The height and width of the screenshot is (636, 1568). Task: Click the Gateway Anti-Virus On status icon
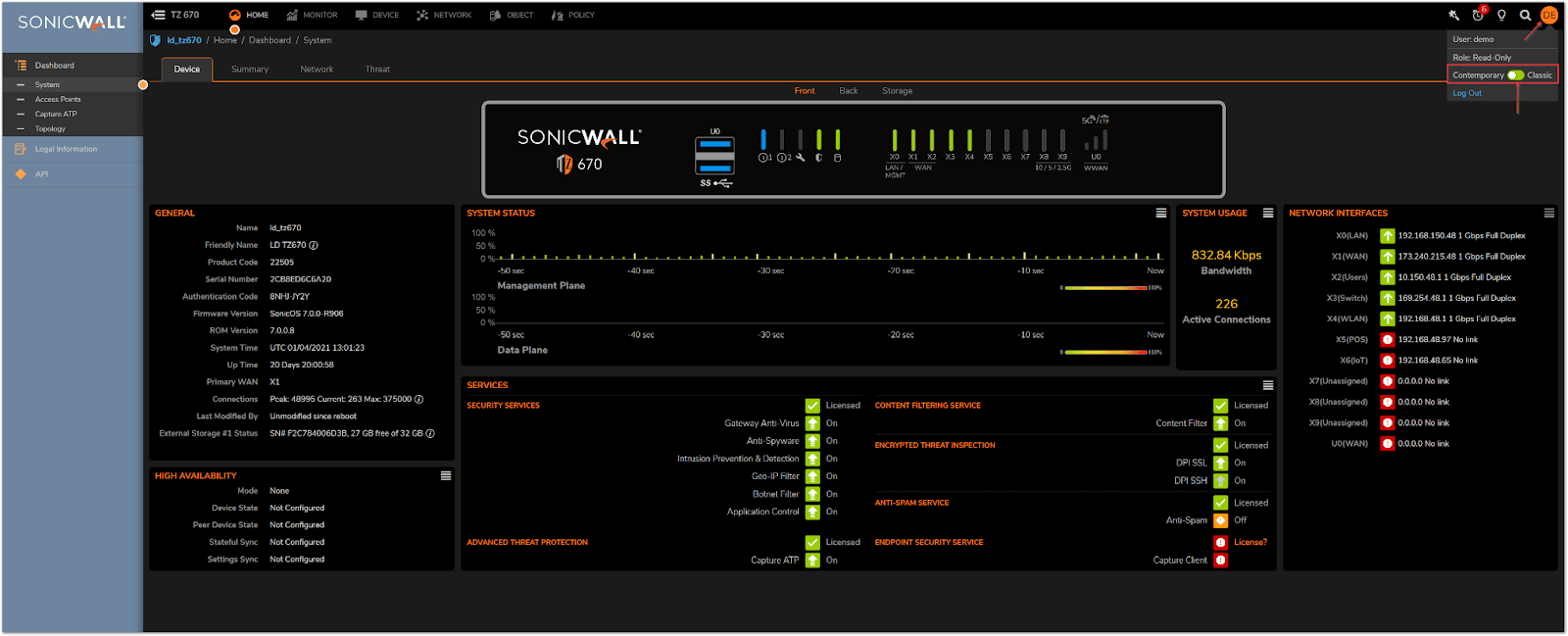pos(812,423)
